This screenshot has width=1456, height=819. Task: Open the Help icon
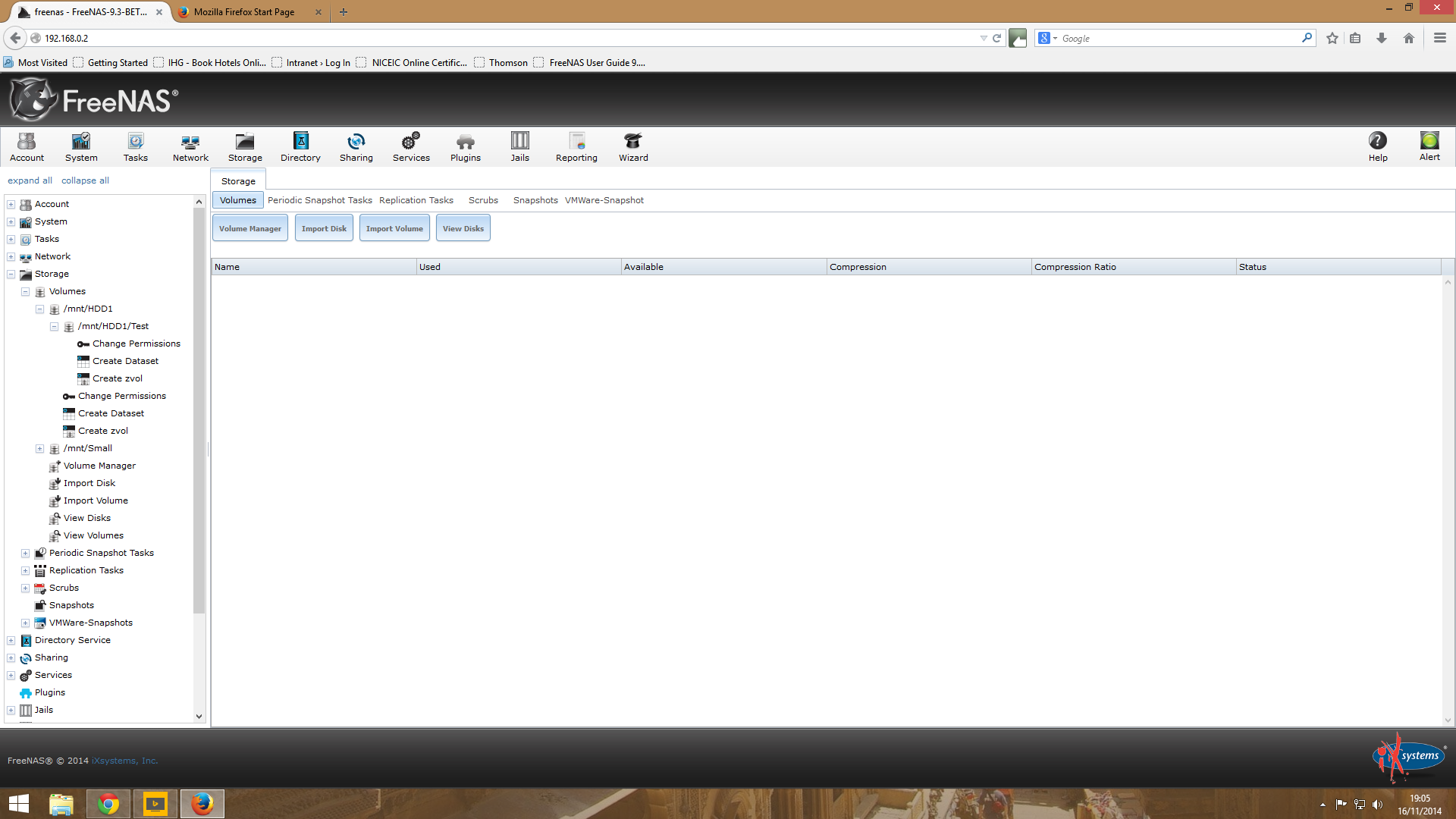pyautogui.click(x=1377, y=141)
